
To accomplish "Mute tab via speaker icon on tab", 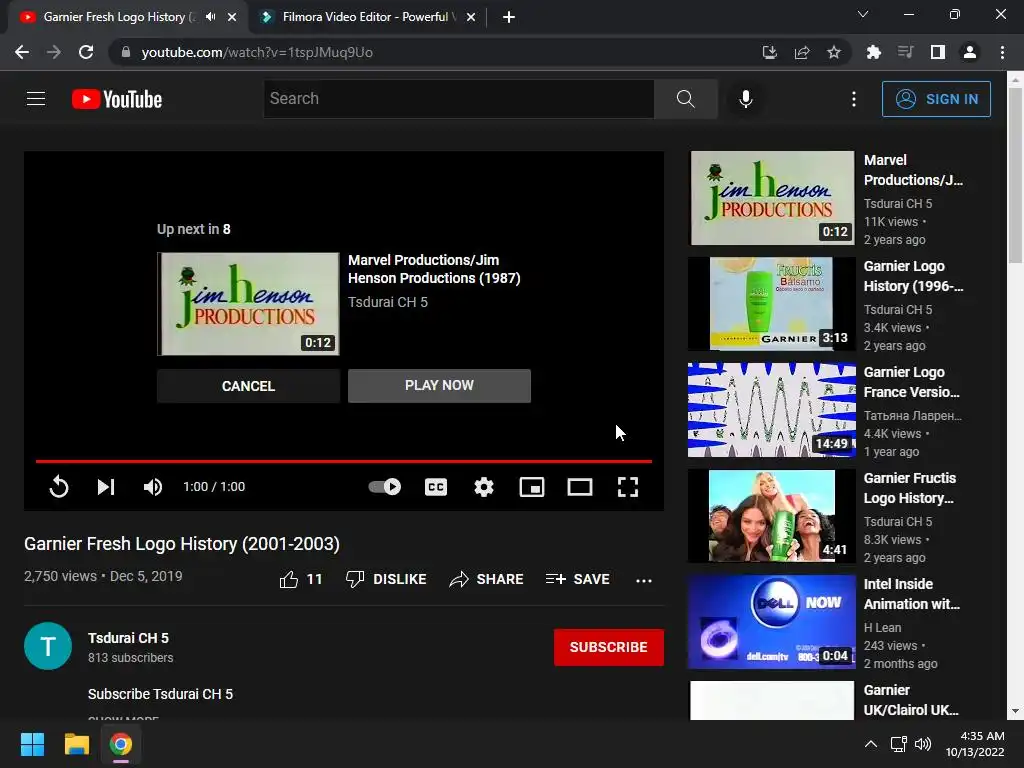I will coord(210,17).
